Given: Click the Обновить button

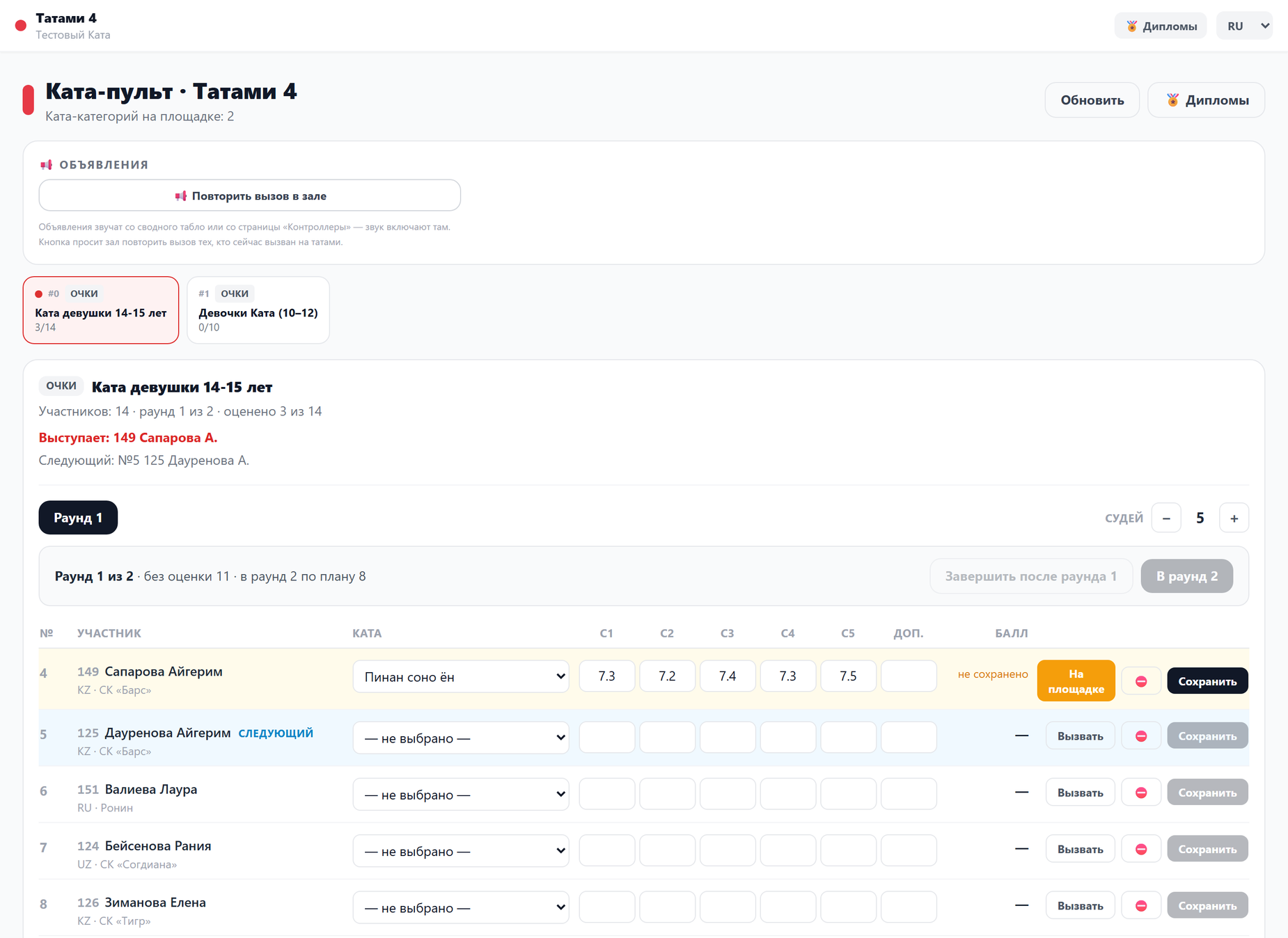Looking at the screenshot, I should tap(1092, 100).
